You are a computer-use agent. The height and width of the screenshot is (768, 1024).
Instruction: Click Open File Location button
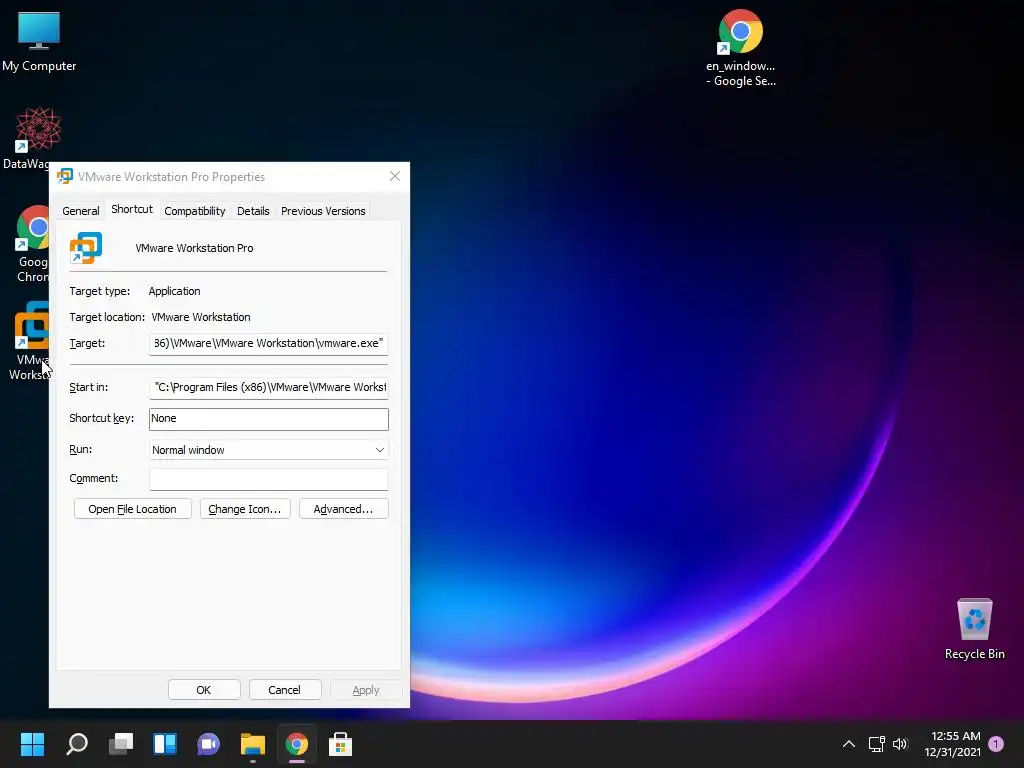133,509
